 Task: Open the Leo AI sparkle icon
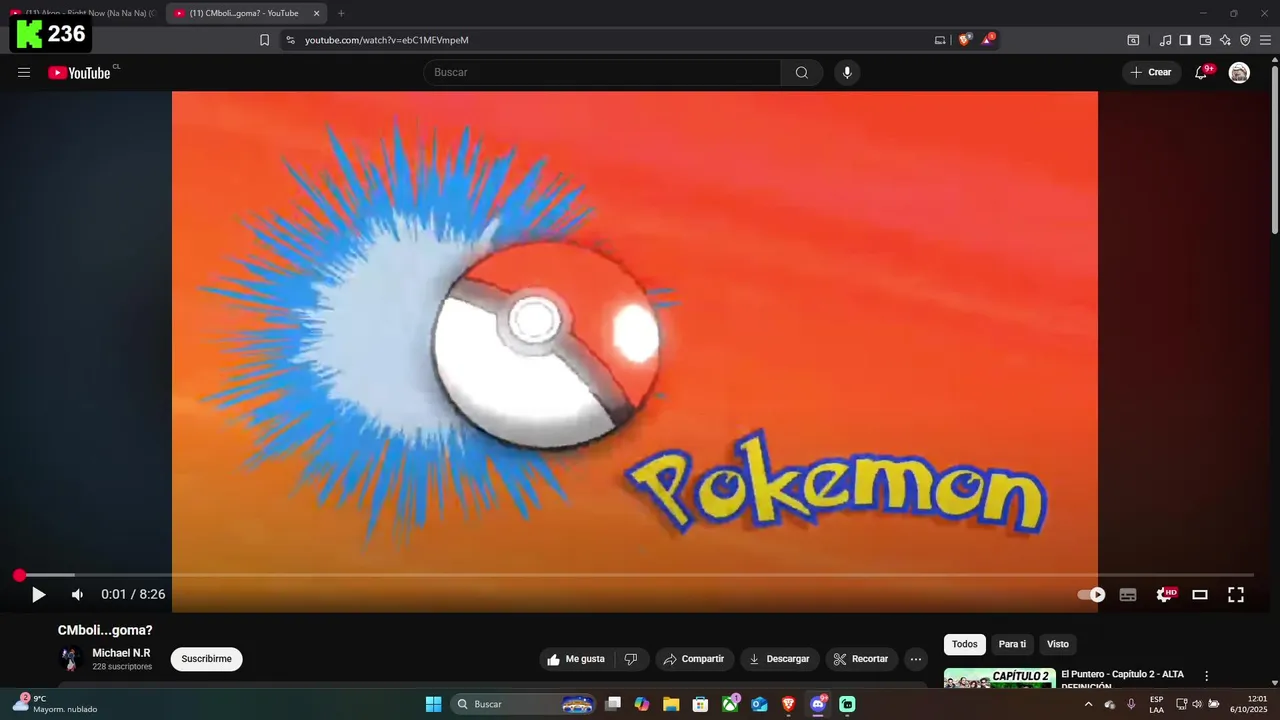tap(1225, 40)
